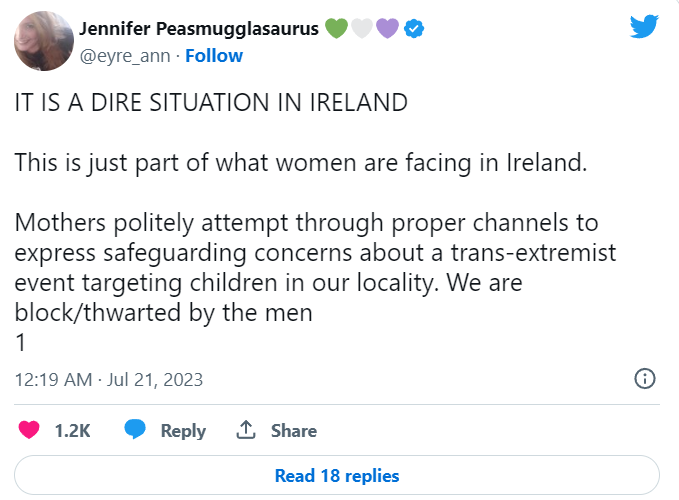Click the Reply text label

point(183,431)
